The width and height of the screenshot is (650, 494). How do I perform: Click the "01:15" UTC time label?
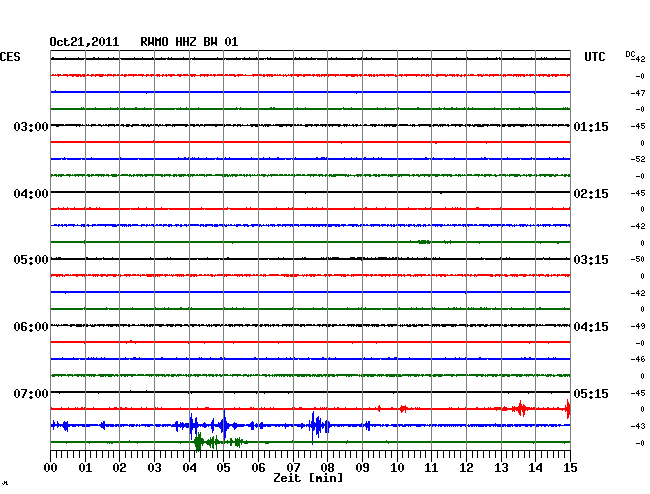pyautogui.click(x=591, y=126)
